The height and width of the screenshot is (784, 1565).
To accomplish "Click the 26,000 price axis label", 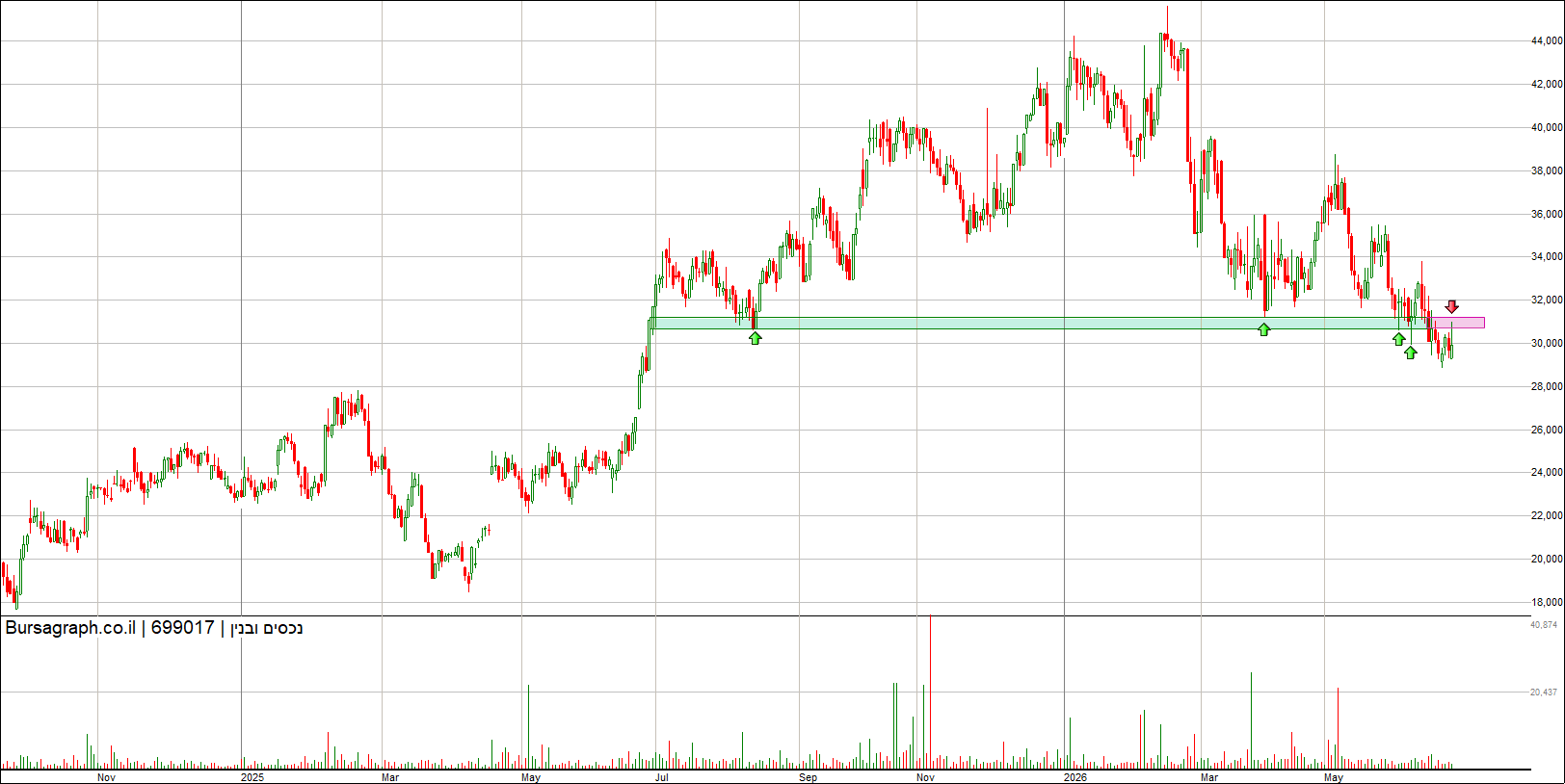I will 1547,431.
